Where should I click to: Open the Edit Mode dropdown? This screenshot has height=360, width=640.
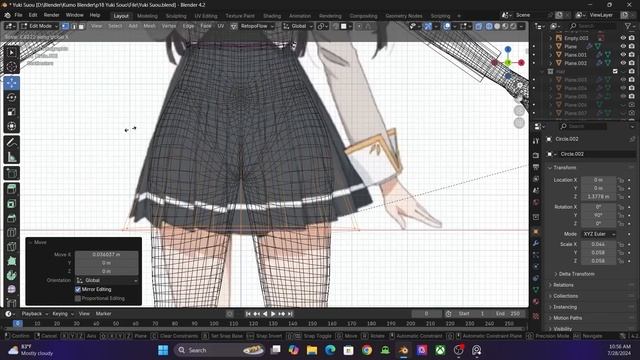(x=39, y=26)
